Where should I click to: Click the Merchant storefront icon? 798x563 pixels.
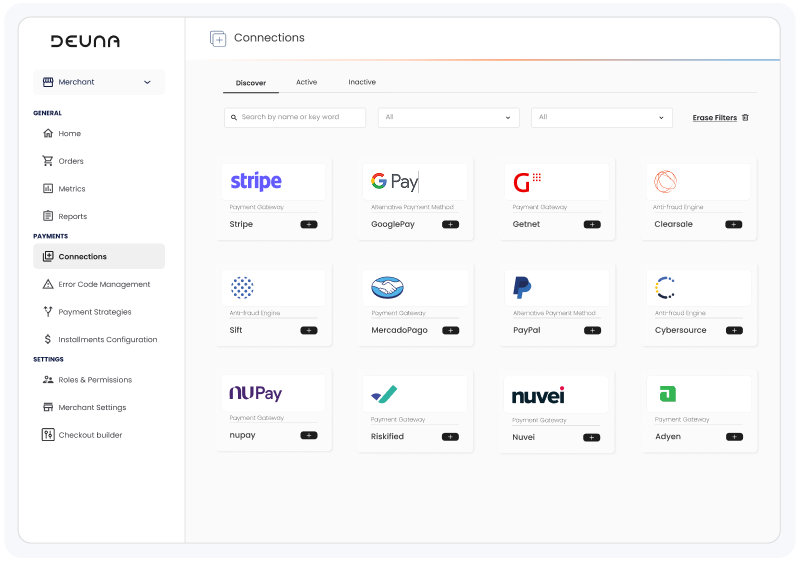(48, 82)
